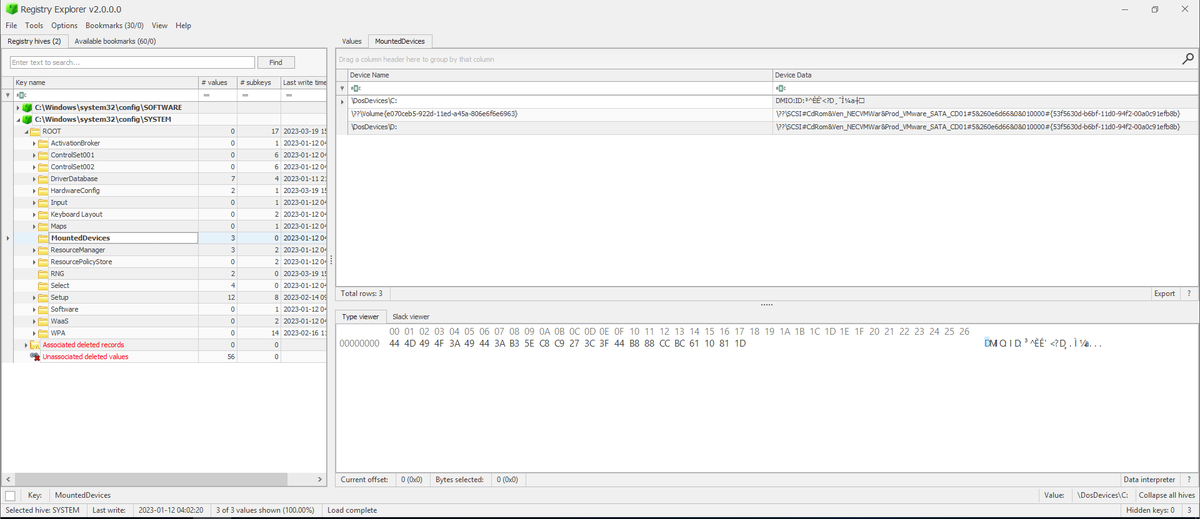
Task: Select the Type viewer tab
Action: pyautogui.click(x=361, y=317)
